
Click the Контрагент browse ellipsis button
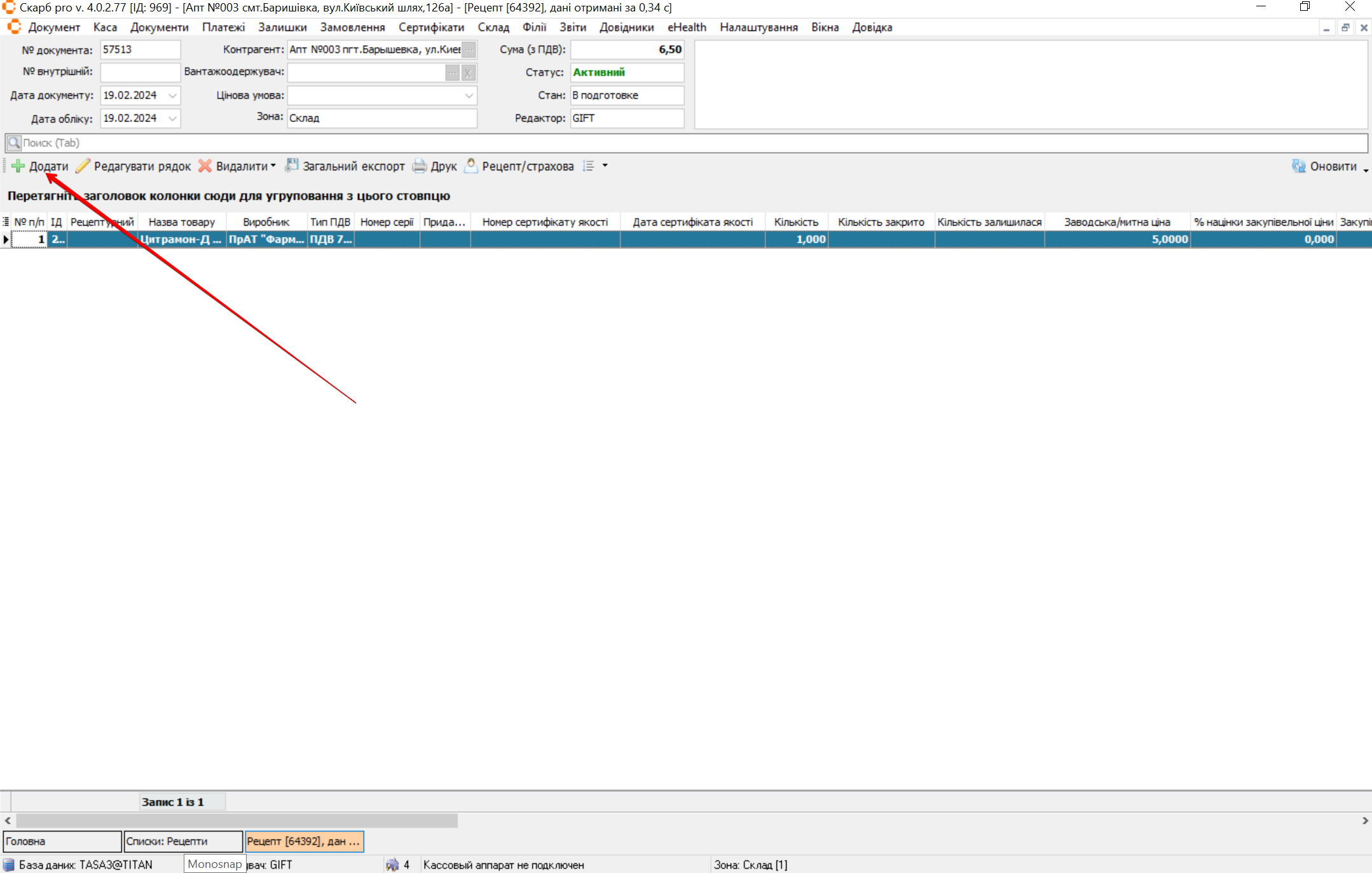[x=469, y=50]
